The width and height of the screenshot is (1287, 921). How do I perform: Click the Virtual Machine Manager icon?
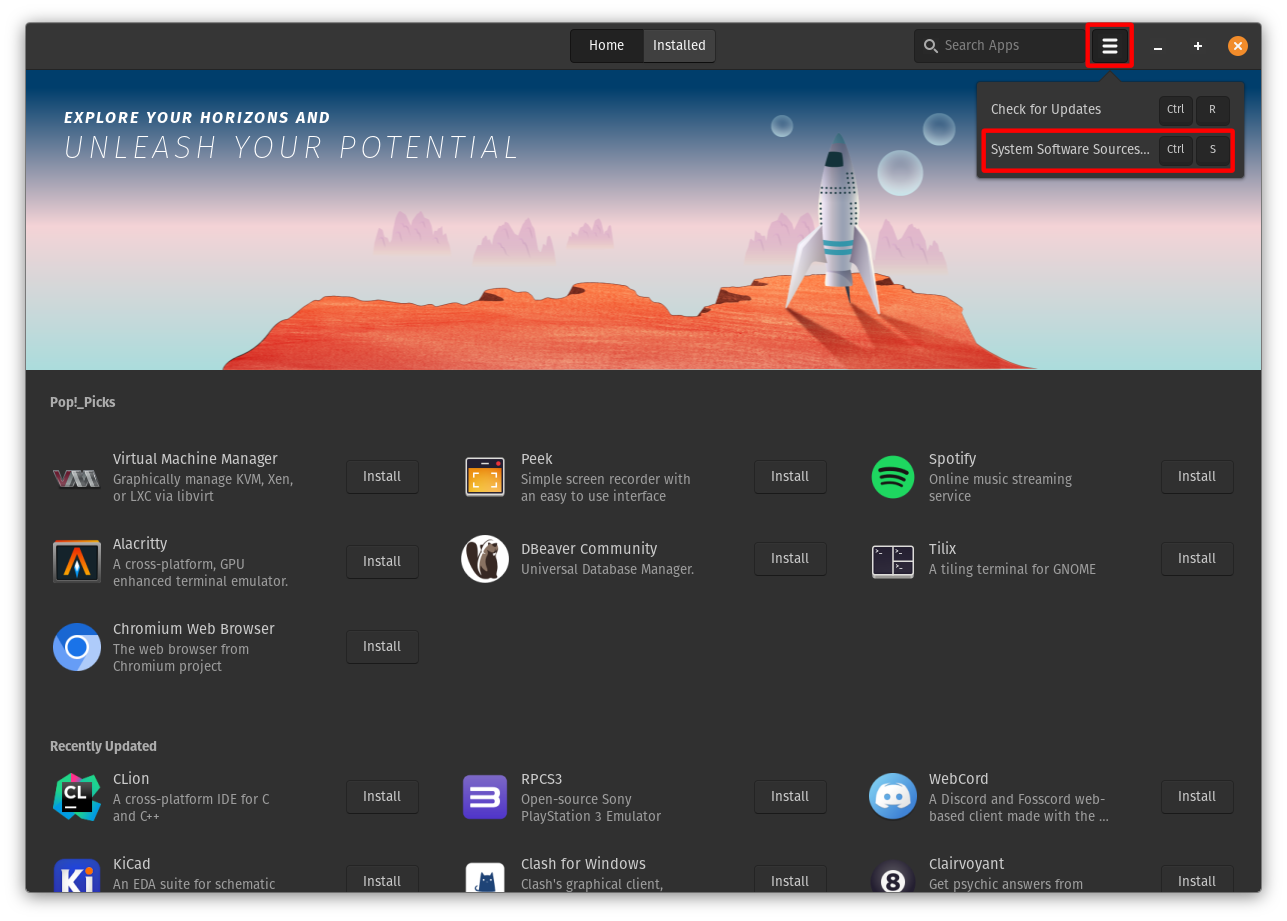coord(77,477)
